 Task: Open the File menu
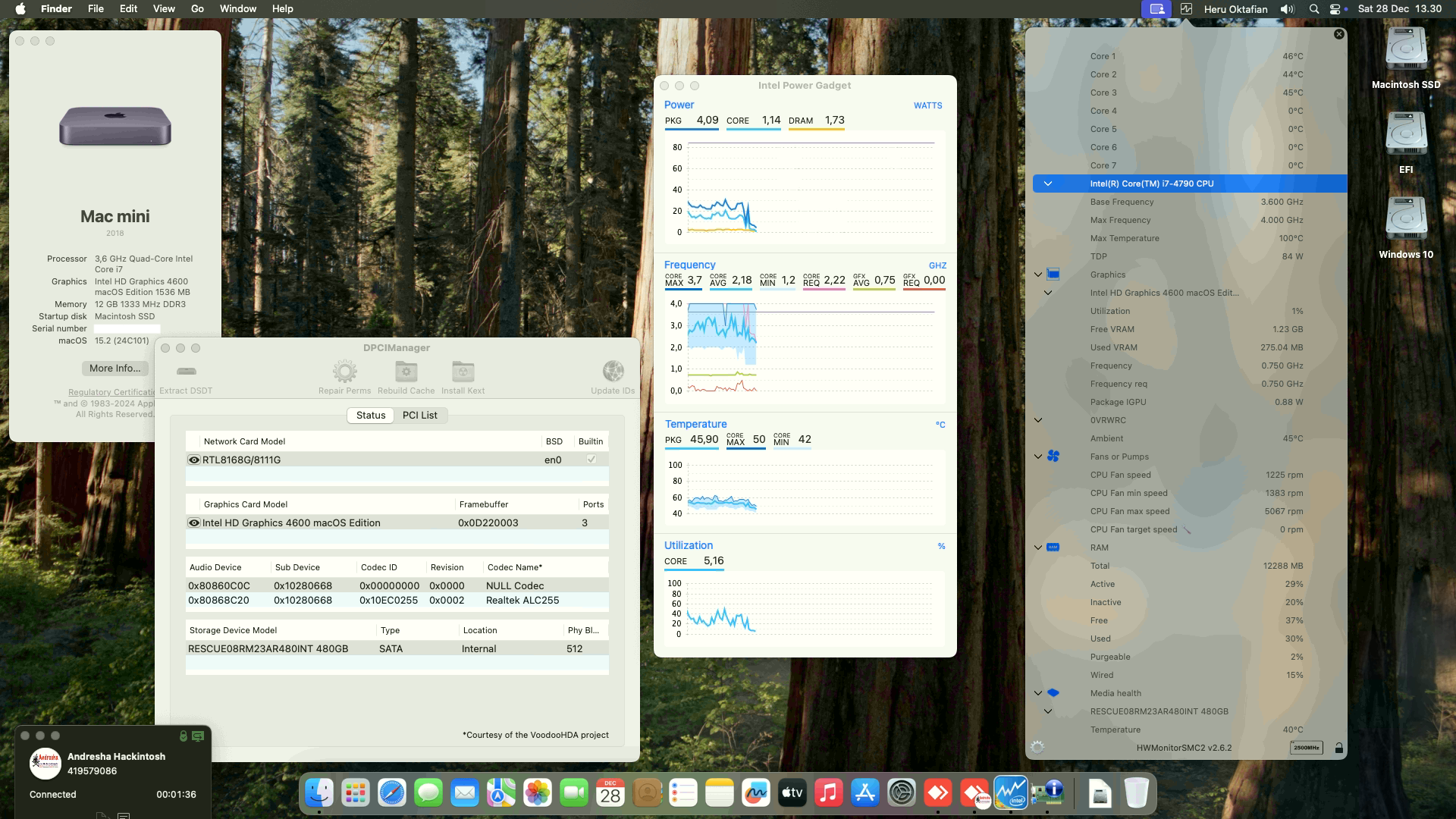click(96, 9)
